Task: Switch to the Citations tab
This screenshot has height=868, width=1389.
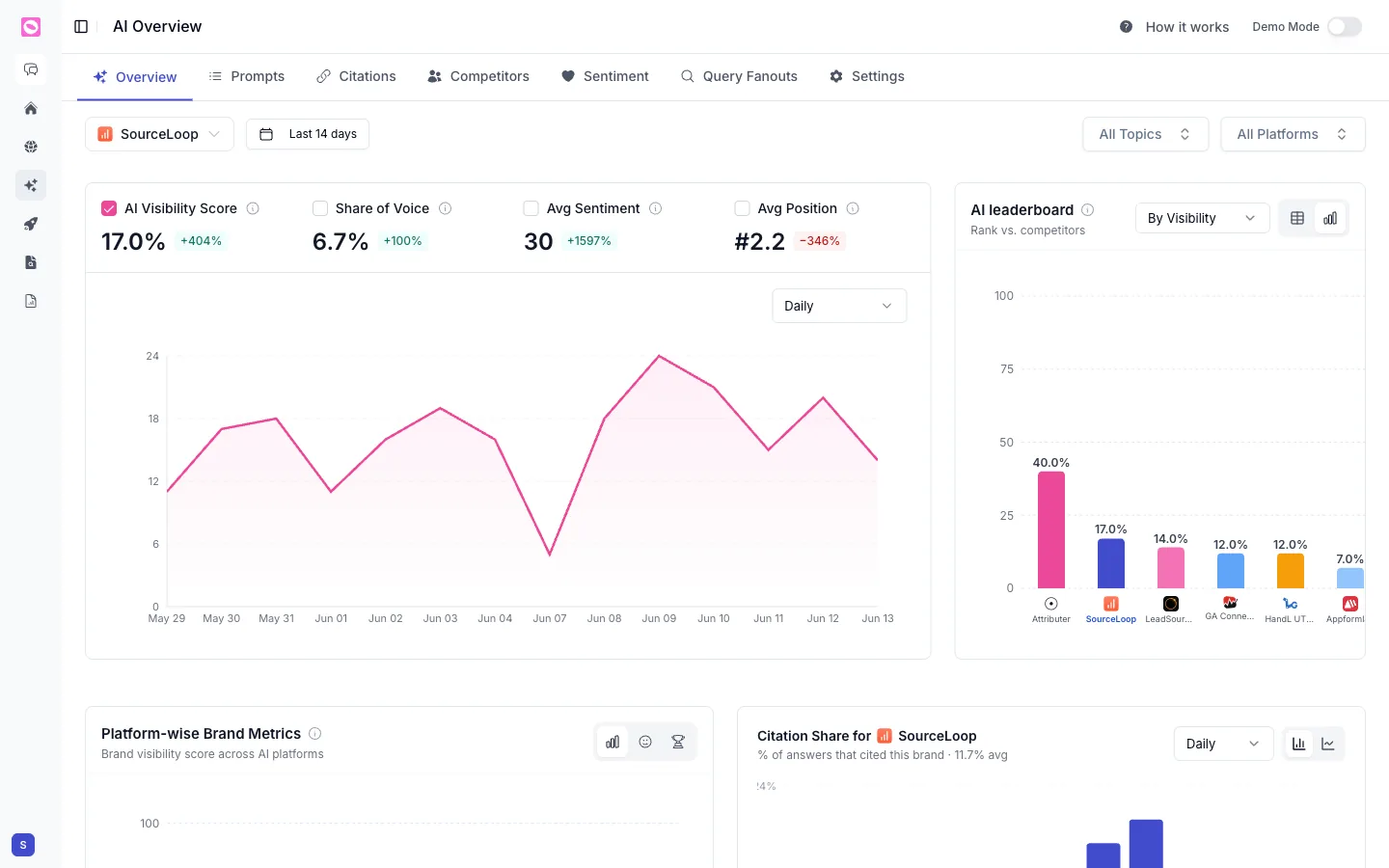Action: tap(356, 76)
